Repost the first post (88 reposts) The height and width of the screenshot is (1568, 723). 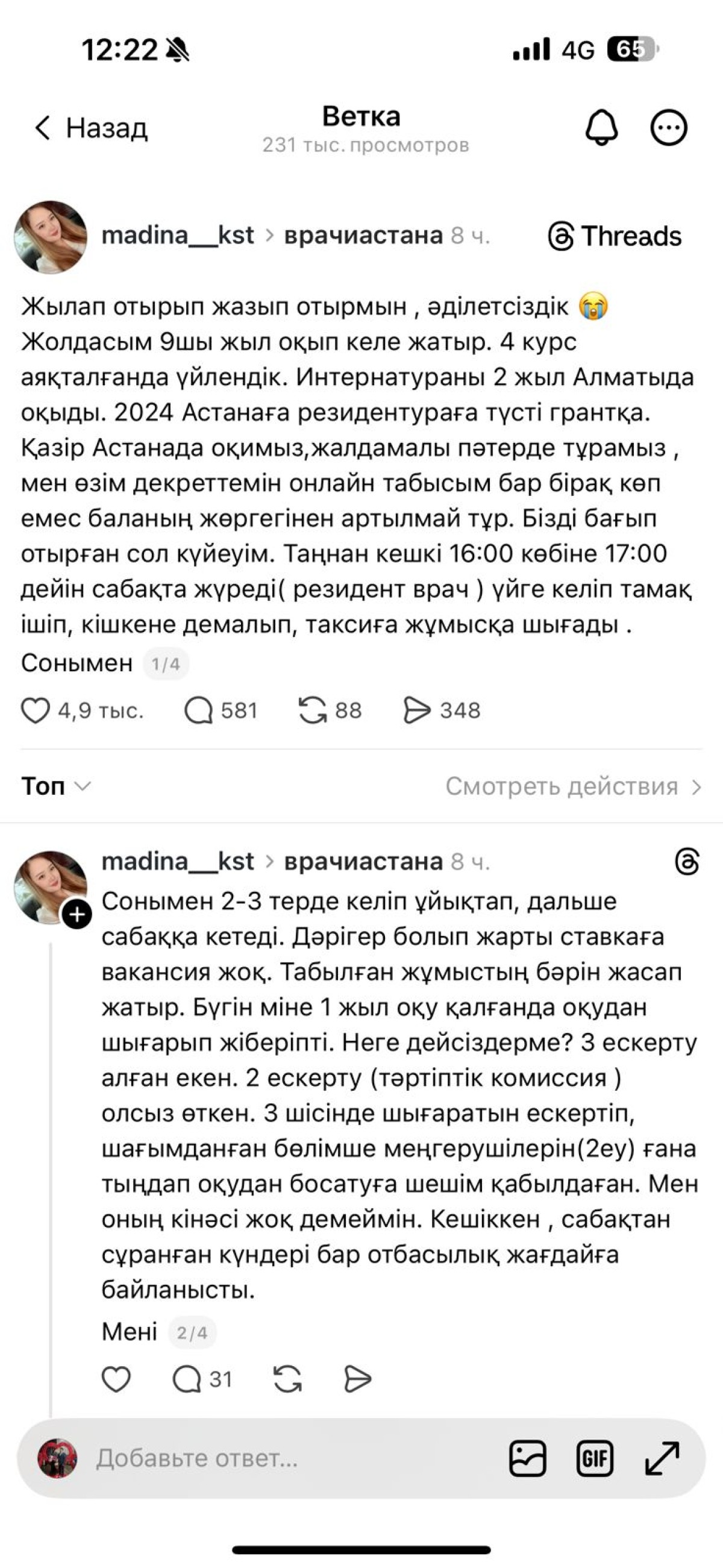(x=313, y=710)
